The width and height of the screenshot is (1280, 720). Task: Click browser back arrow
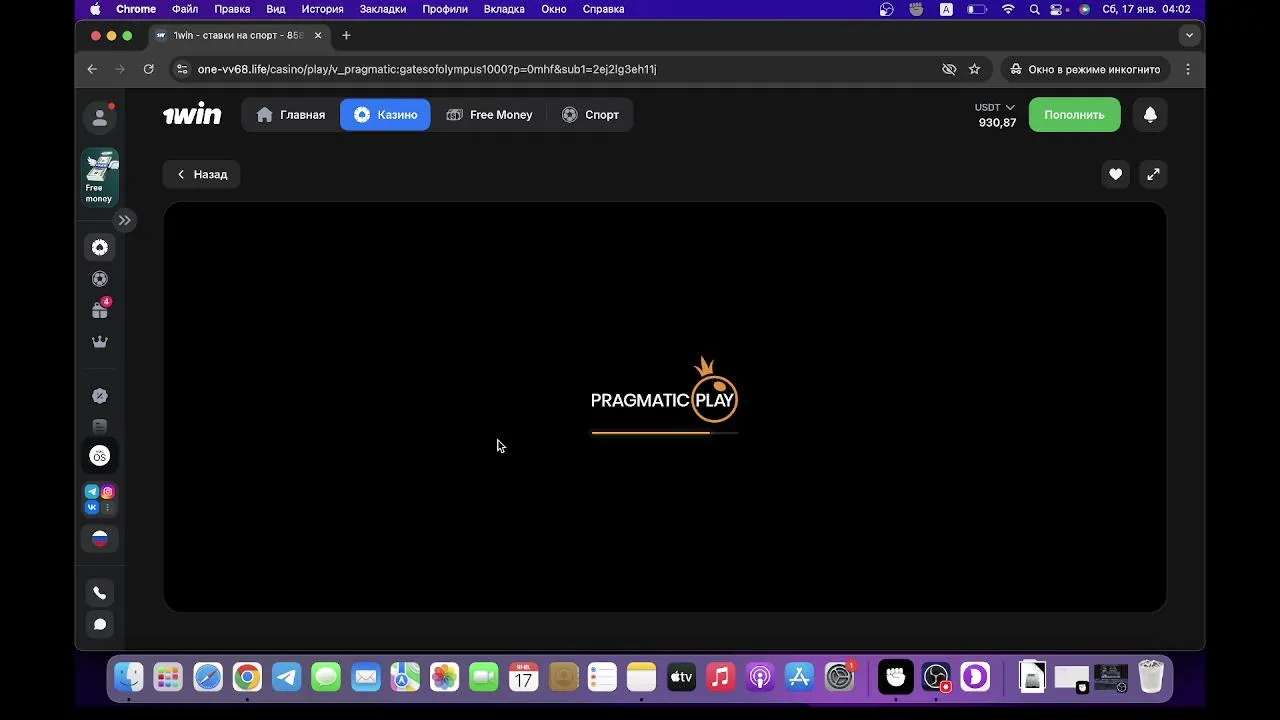(x=92, y=69)
